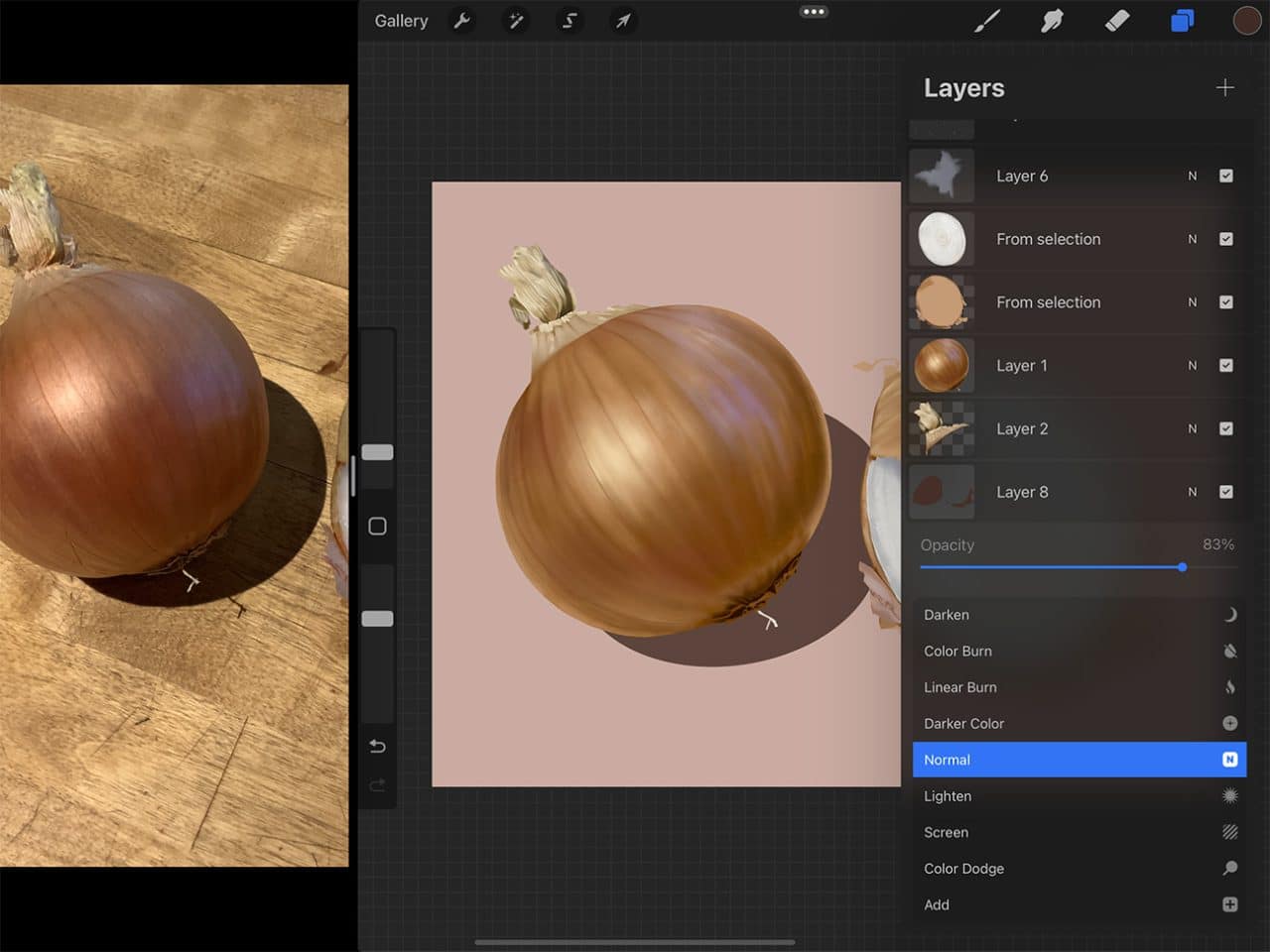Select the Paint brush tool
The image size is (1270, 952).
tap(986, 20)
